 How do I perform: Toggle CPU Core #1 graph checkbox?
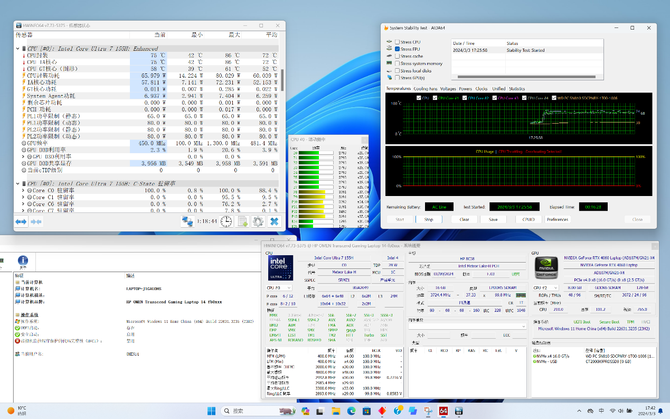435,98
